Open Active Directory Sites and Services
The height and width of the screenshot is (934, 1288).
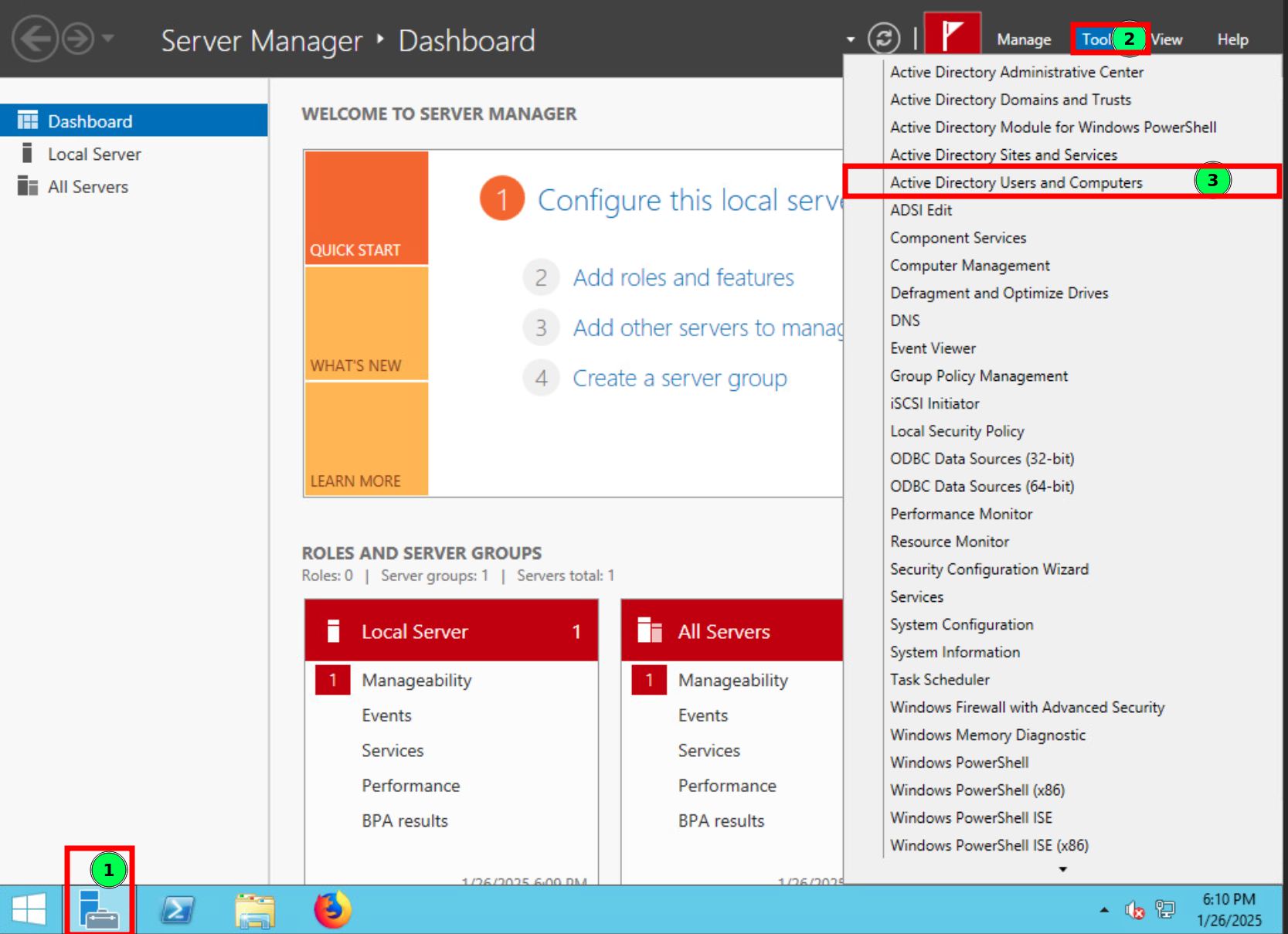(x=1063, y=155)
